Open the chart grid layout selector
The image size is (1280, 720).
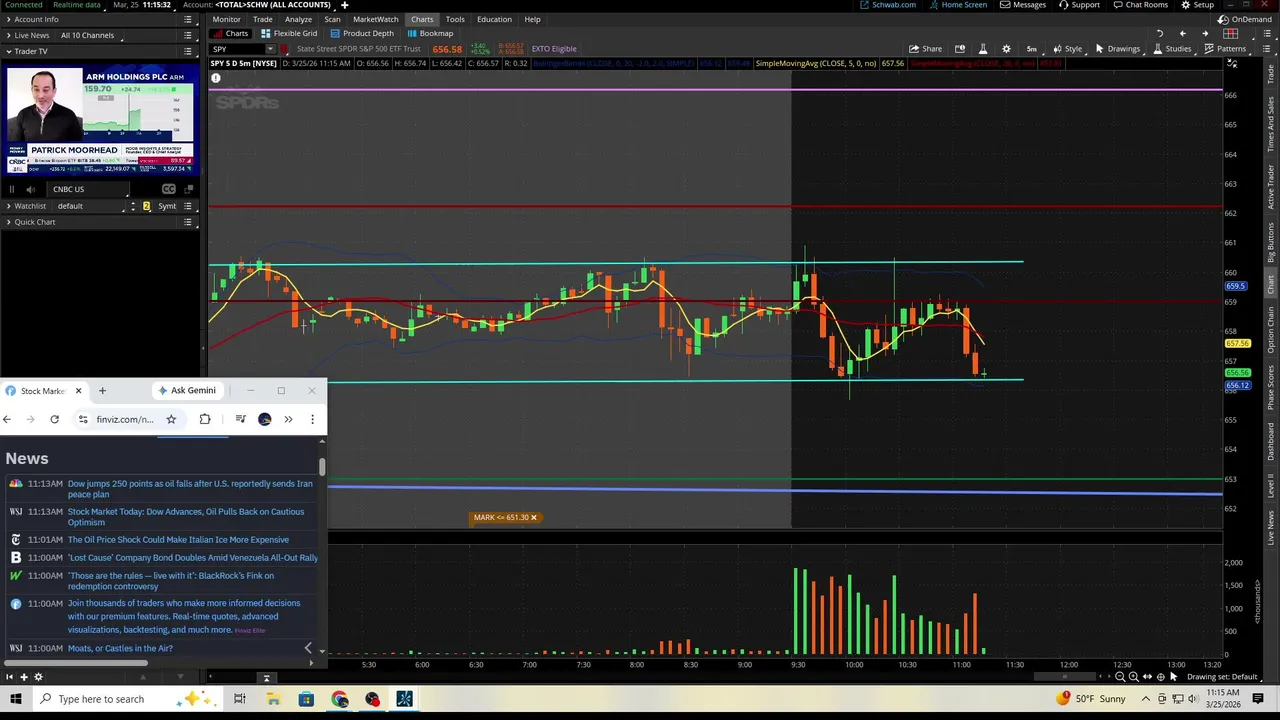[x=1230, y=33]
